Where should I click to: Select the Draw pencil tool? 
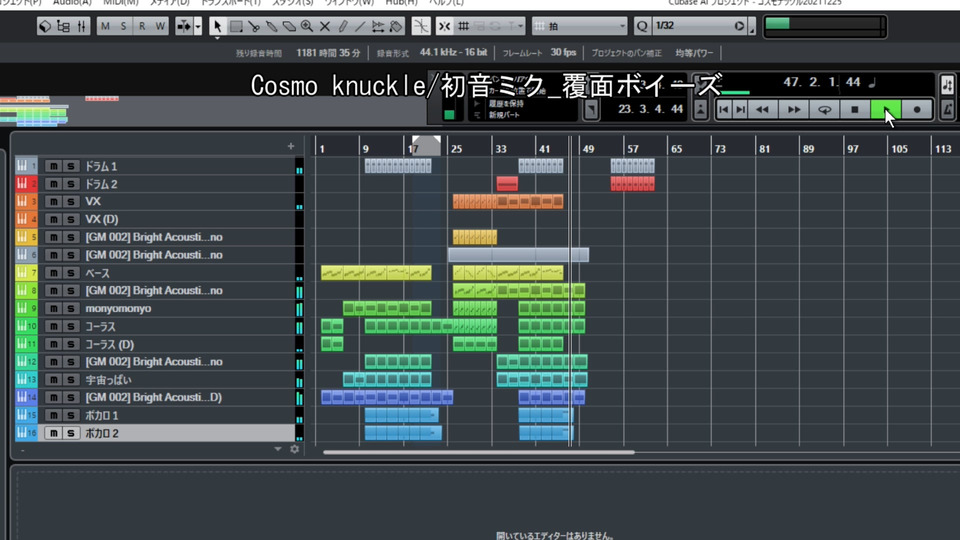tap(342, 26)
